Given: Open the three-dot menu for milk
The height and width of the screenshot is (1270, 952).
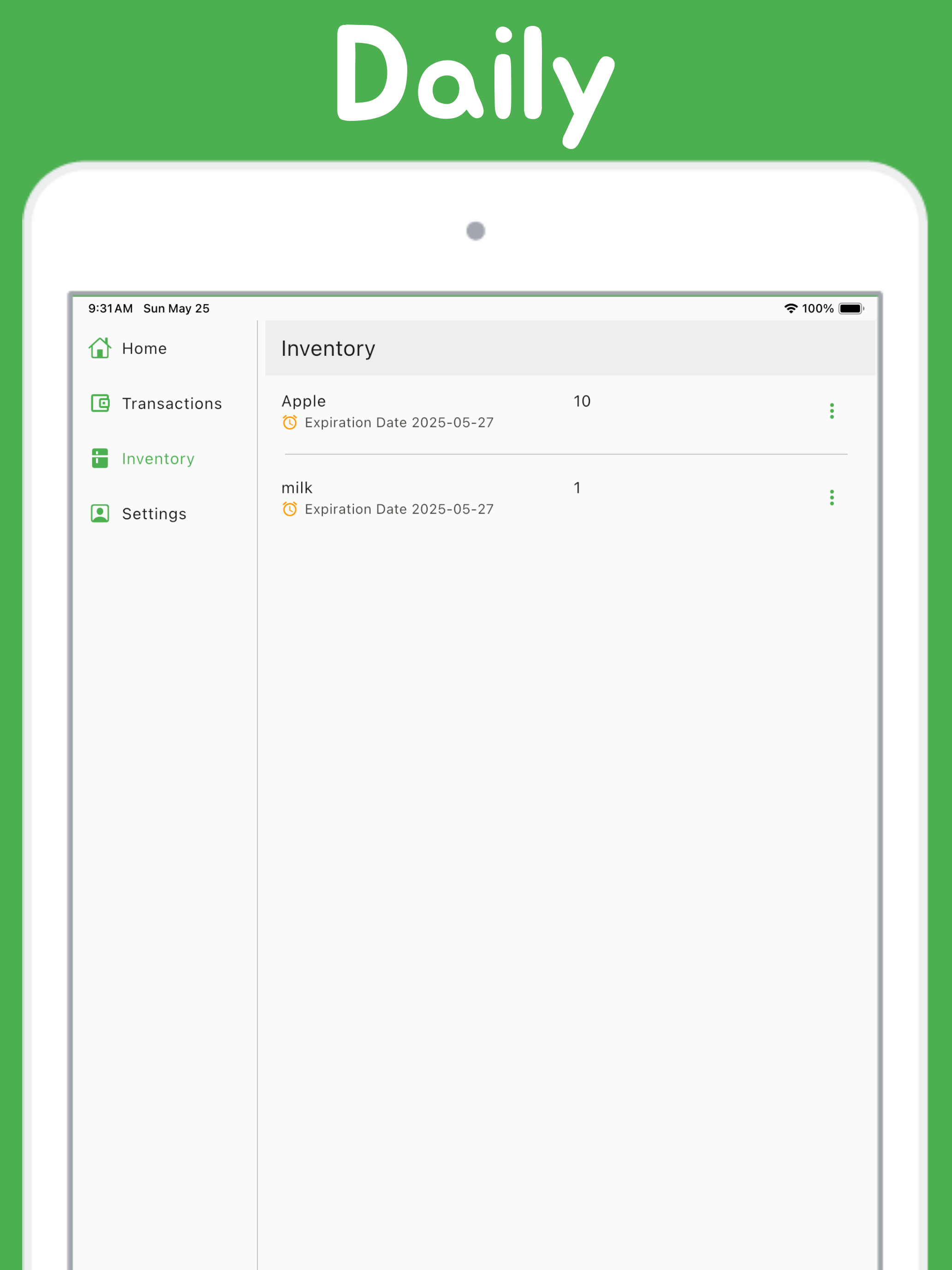Looking at the screenshot, I should coord(832,498).
